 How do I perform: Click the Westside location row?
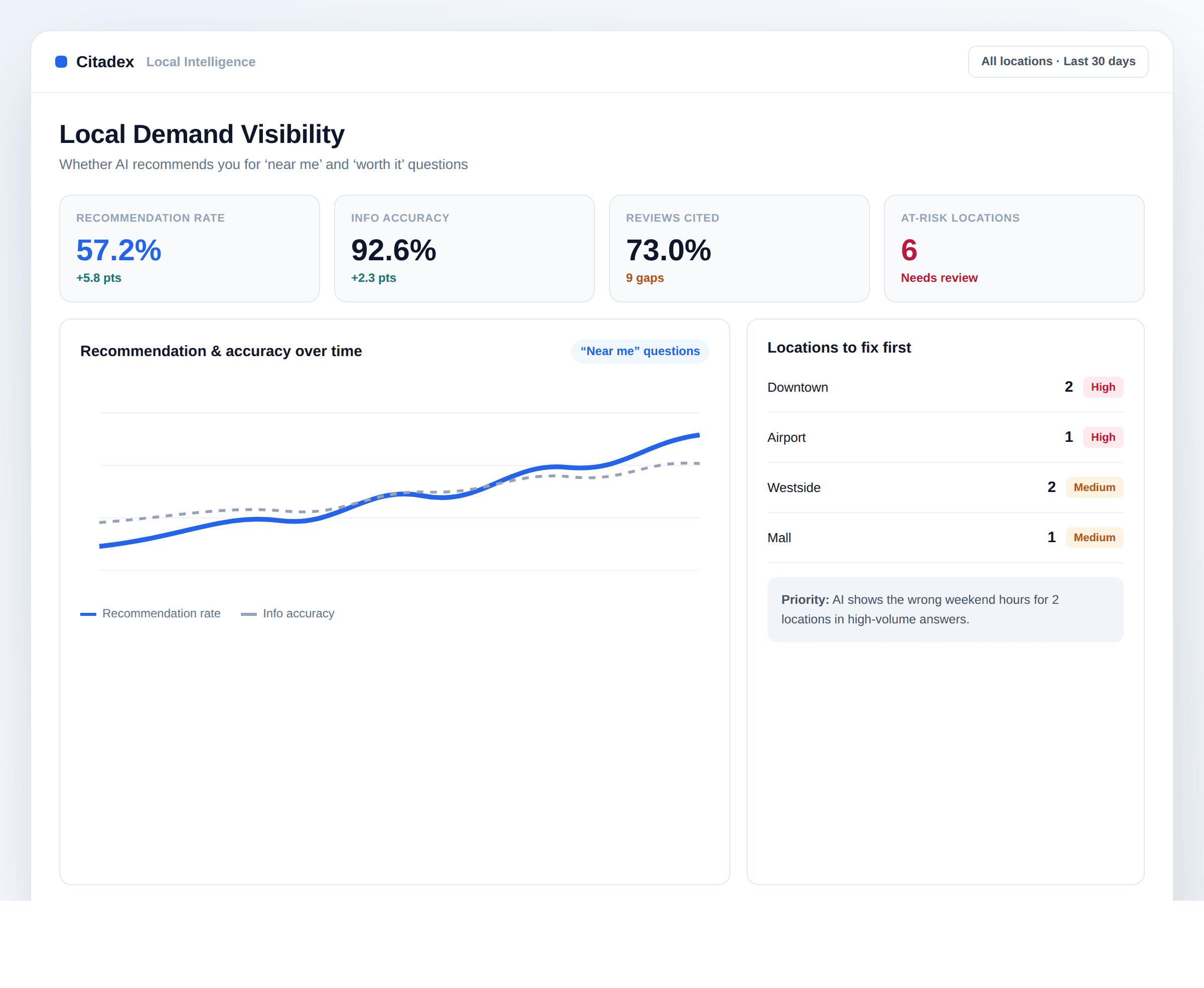click(x=945, y=487)
